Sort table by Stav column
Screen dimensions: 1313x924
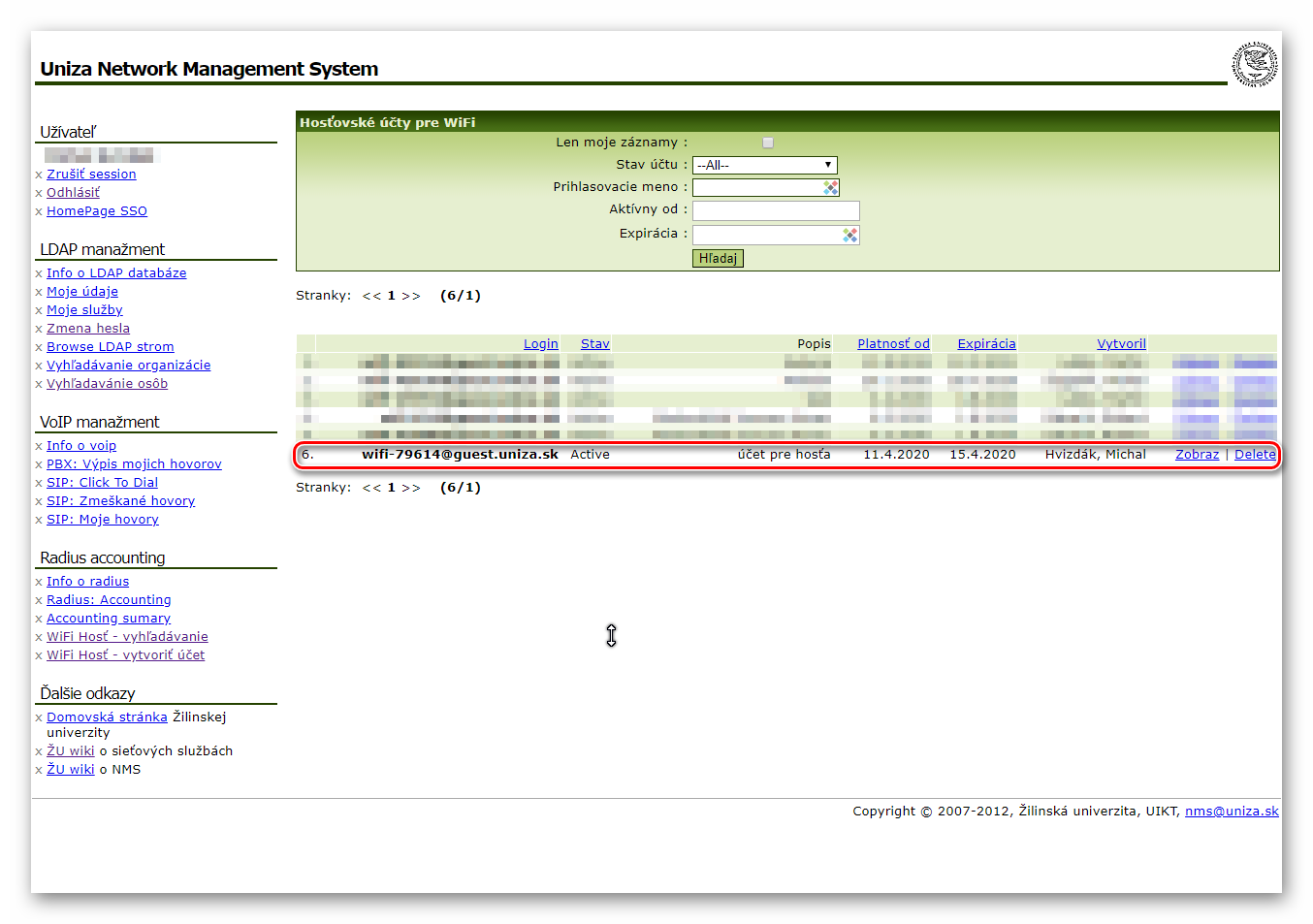pyautogui.click(x=595, y=344)
